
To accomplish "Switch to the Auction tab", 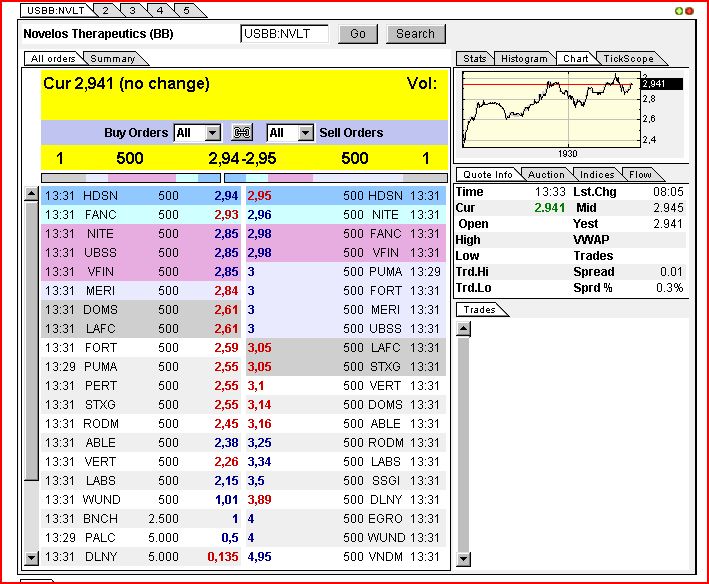I will [x=546, y=175].
